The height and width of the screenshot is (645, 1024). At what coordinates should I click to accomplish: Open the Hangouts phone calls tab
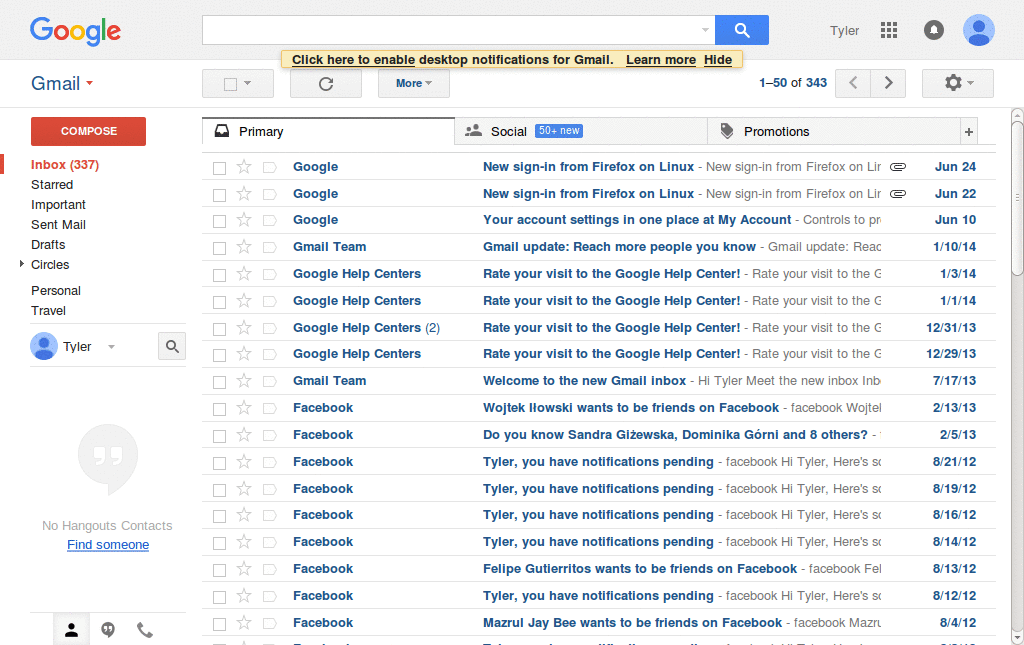click(x=143, y=629)
